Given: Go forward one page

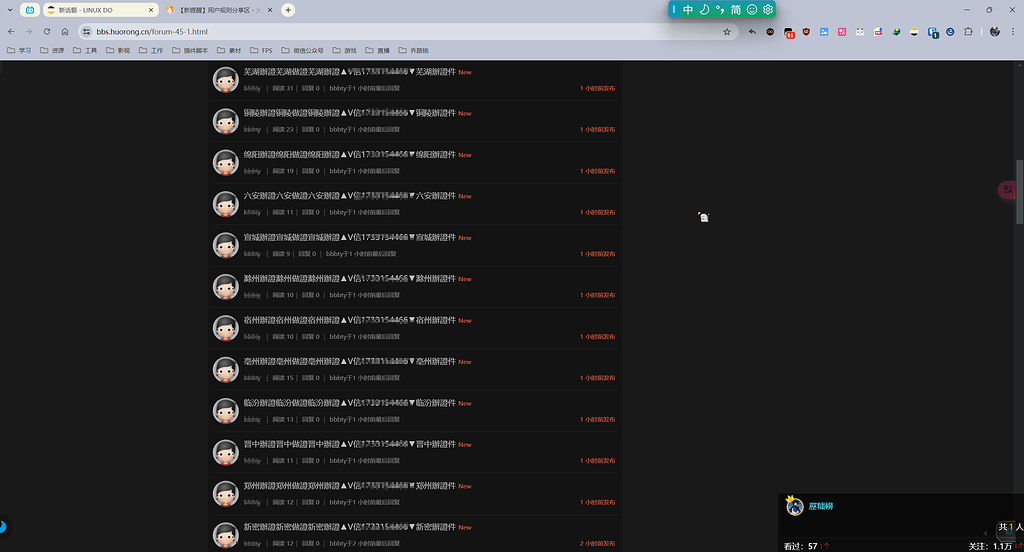Looking at the screenshot, I should coord(29,31).
